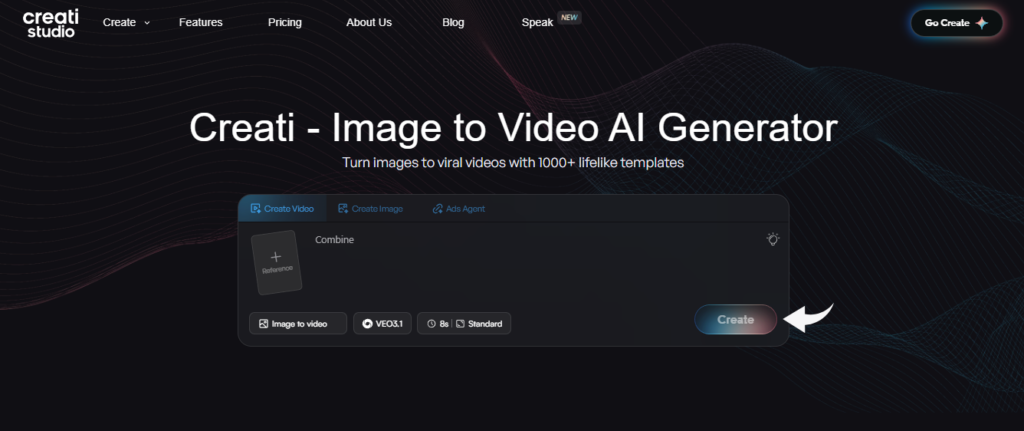Open the 8s Standard settings selector

pyautogui.click(x=464, y=323)
